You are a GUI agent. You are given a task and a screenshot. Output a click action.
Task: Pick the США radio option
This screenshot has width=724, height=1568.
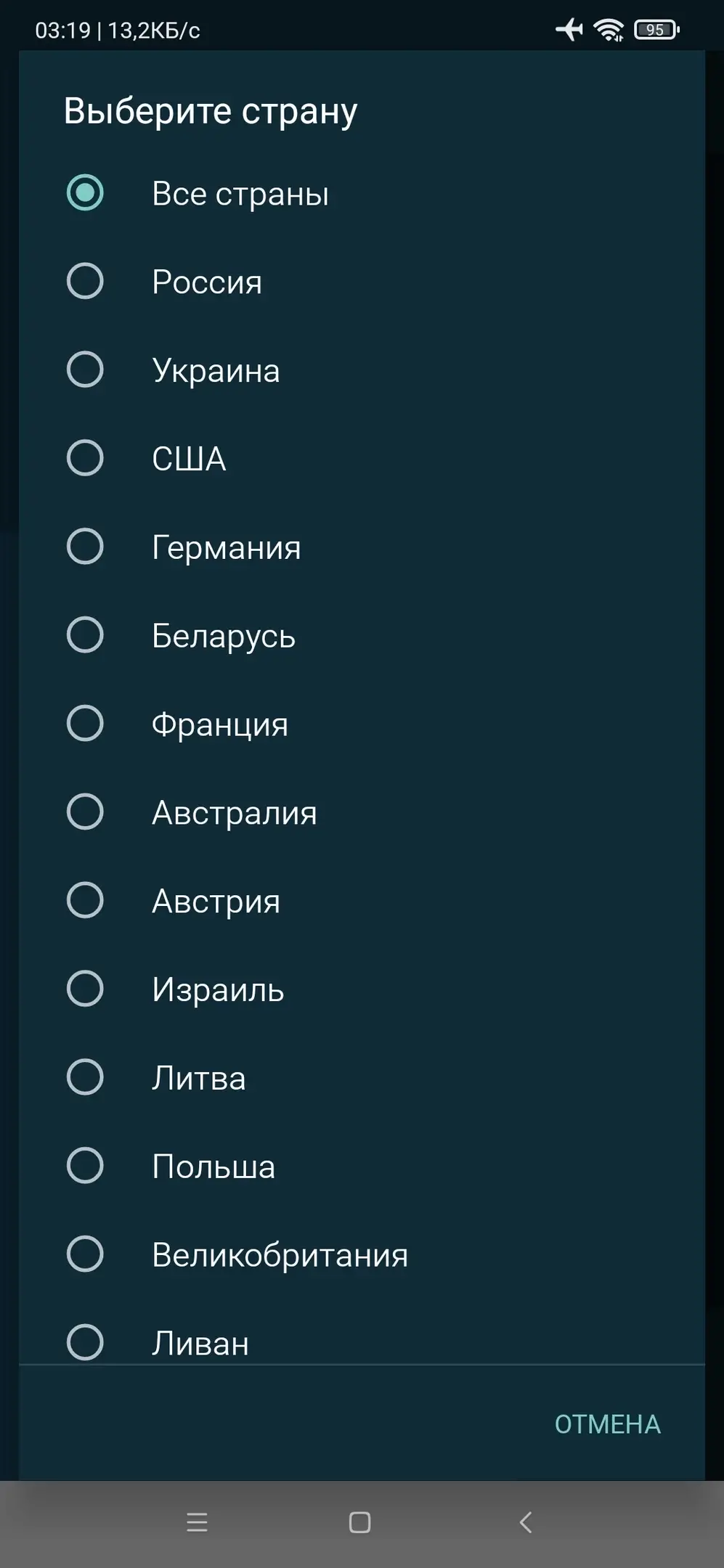click(x=85, y=458)
